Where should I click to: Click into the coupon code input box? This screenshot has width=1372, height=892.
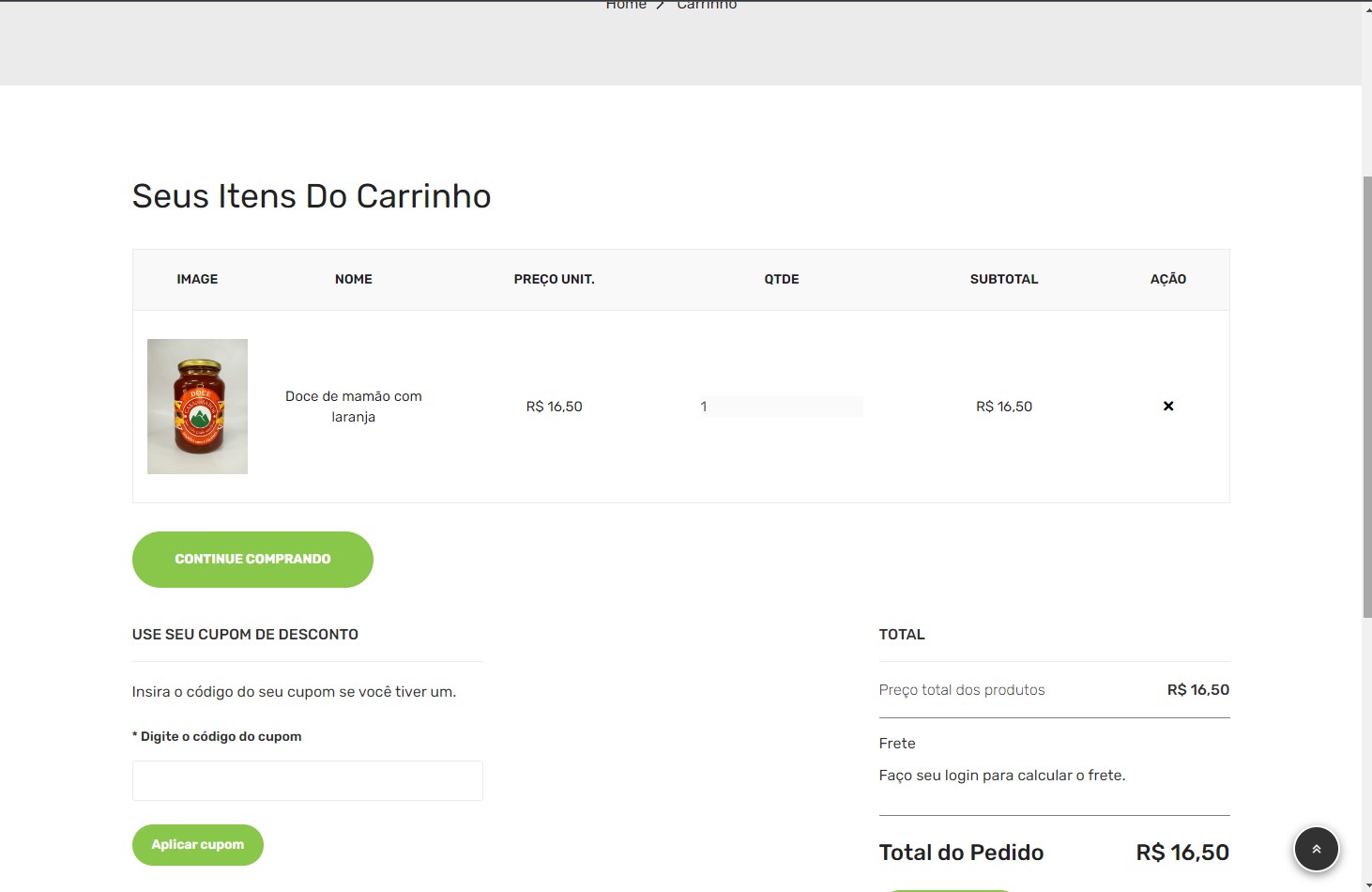[x=307, y=780]
